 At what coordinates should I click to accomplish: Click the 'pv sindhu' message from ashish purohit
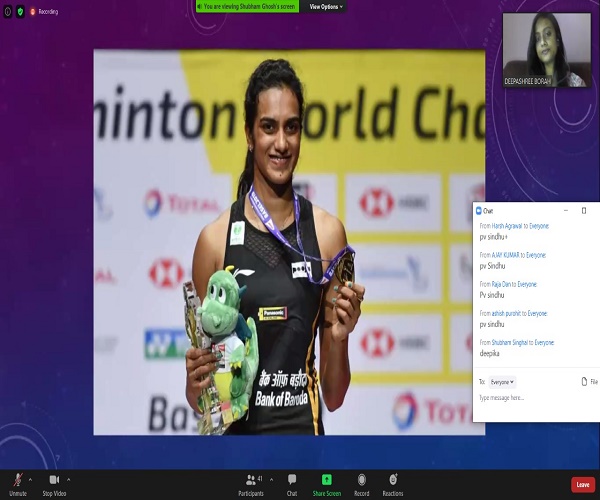pyautogui.click(x=492, y=324)
